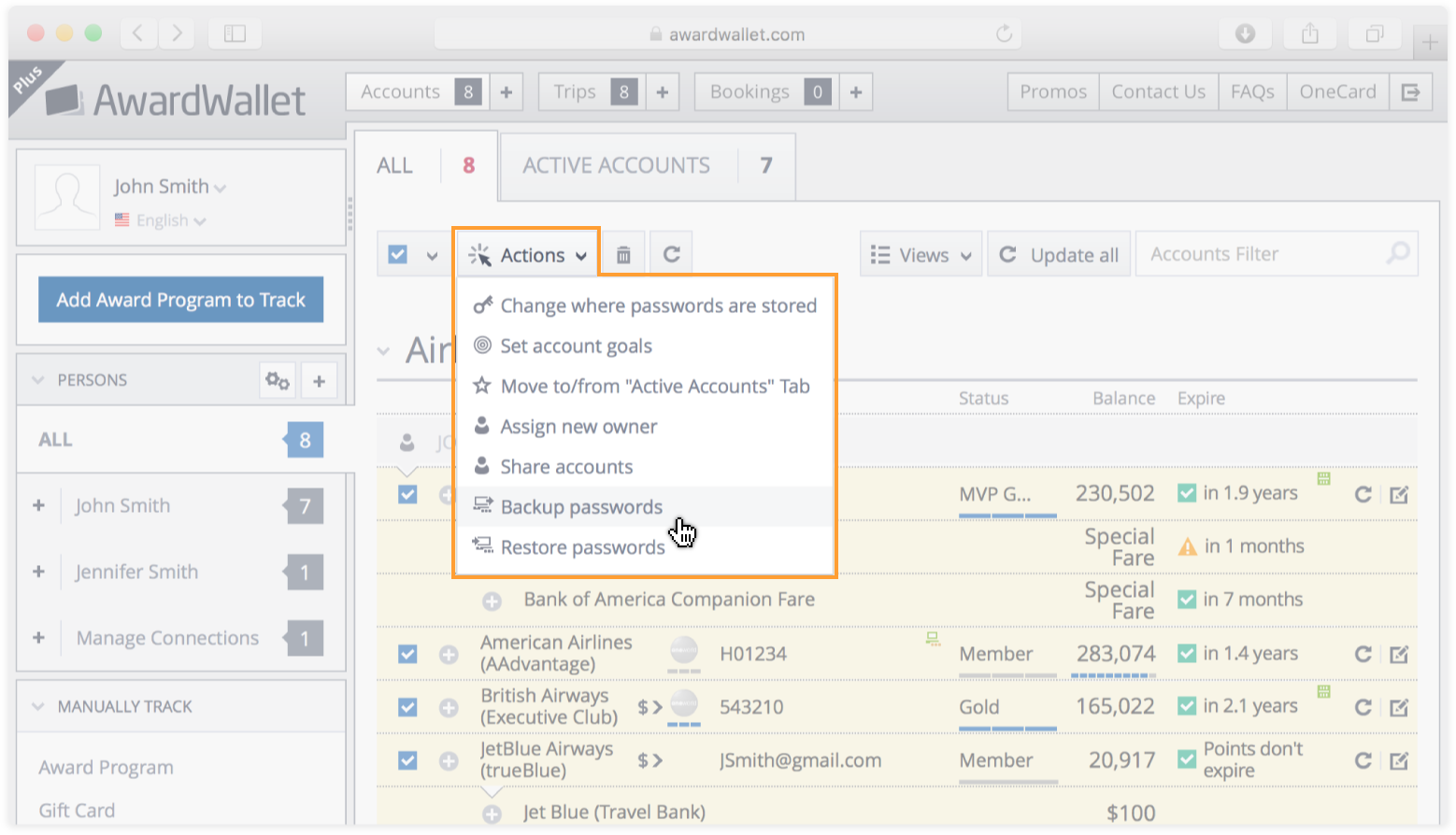
Task: Click Add Award Program to Track
Action: (180, 300)
